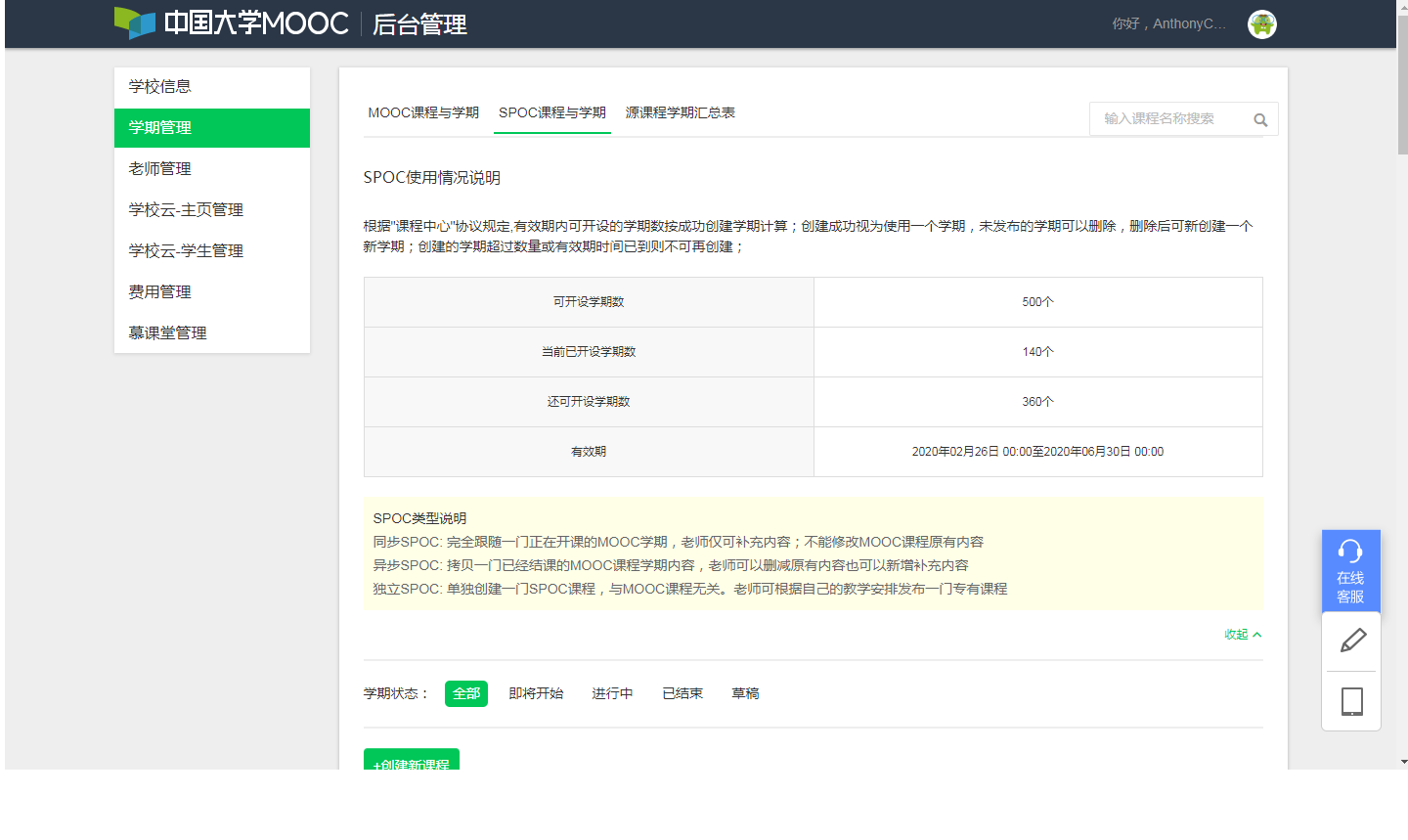Click the 有效期 date range cell

[1038, 452]
